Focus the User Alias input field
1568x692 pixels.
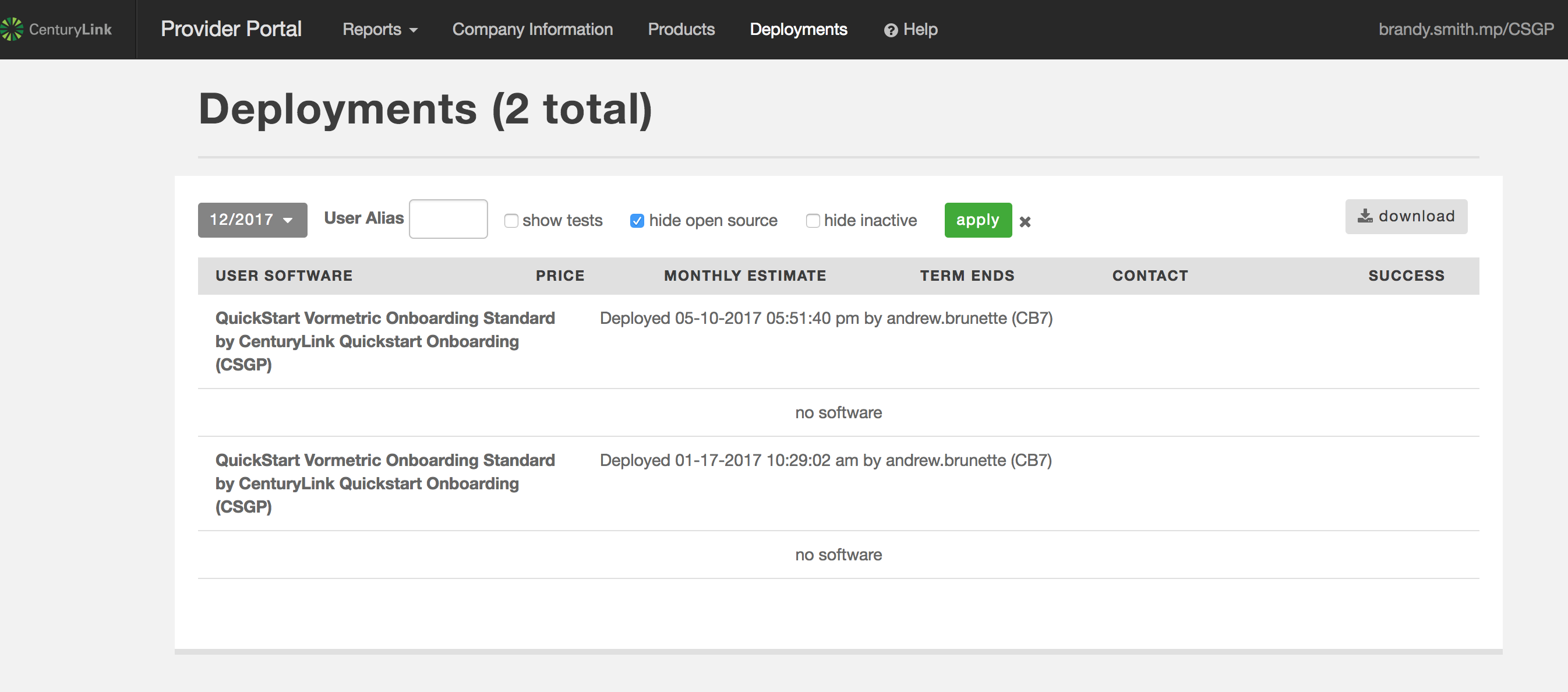click(448, 219)
